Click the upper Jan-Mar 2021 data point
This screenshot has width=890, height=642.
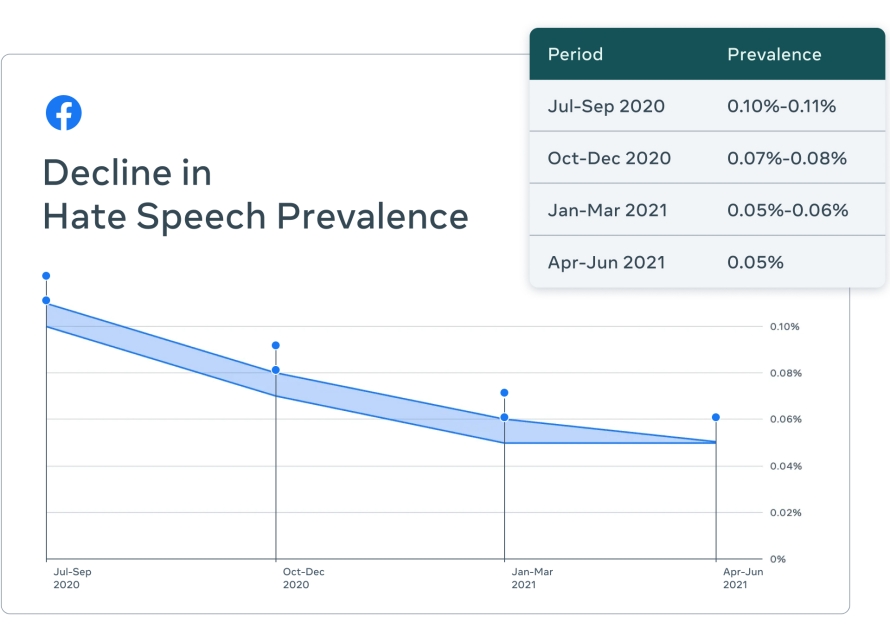(x=505, y=393)
